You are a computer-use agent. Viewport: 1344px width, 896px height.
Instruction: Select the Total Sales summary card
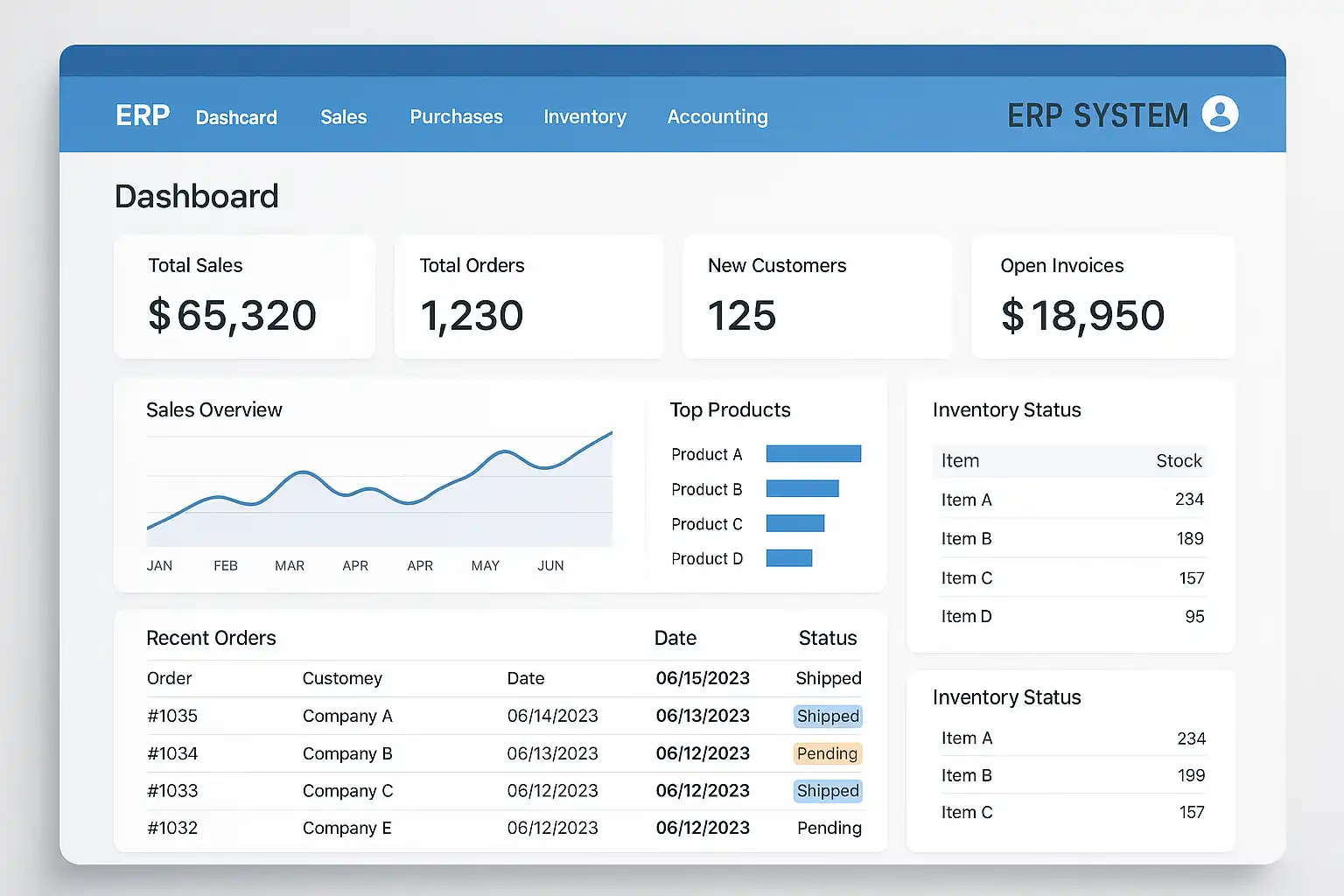point(244,297)
